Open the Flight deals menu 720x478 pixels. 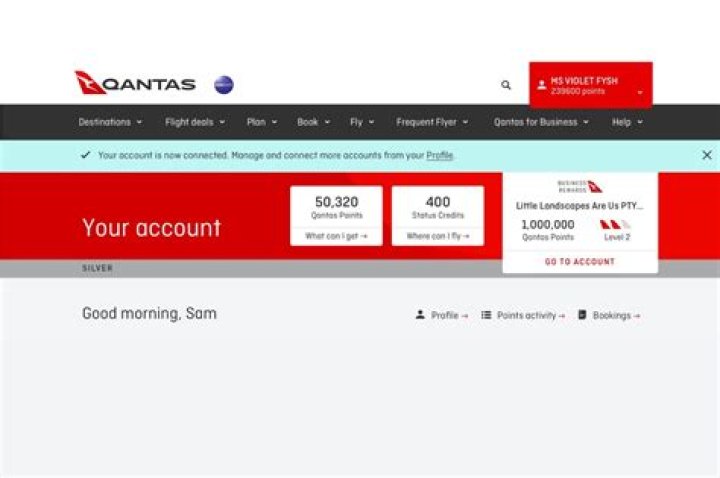tap(195, 122)
